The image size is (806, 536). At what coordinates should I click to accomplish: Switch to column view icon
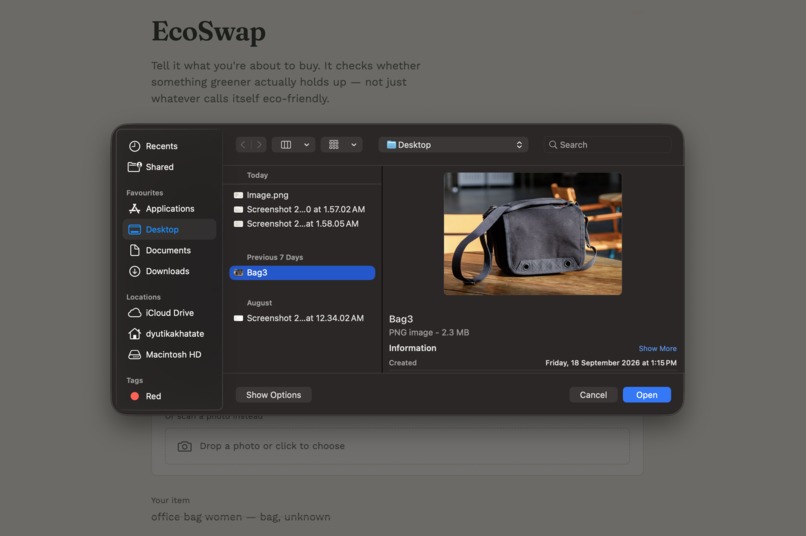tap(286, 145)
